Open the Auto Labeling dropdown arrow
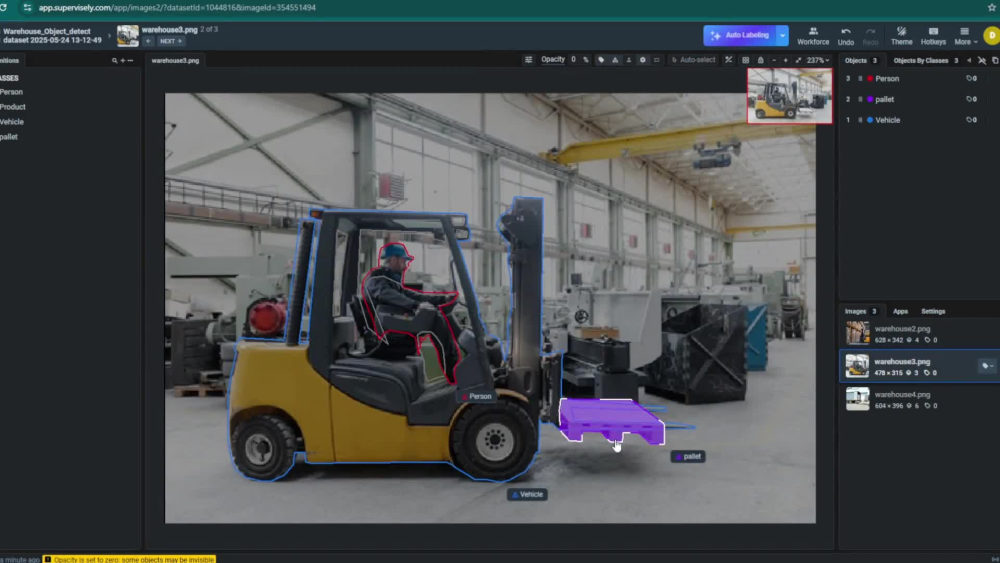1000x563 pixels. (783, 35)
